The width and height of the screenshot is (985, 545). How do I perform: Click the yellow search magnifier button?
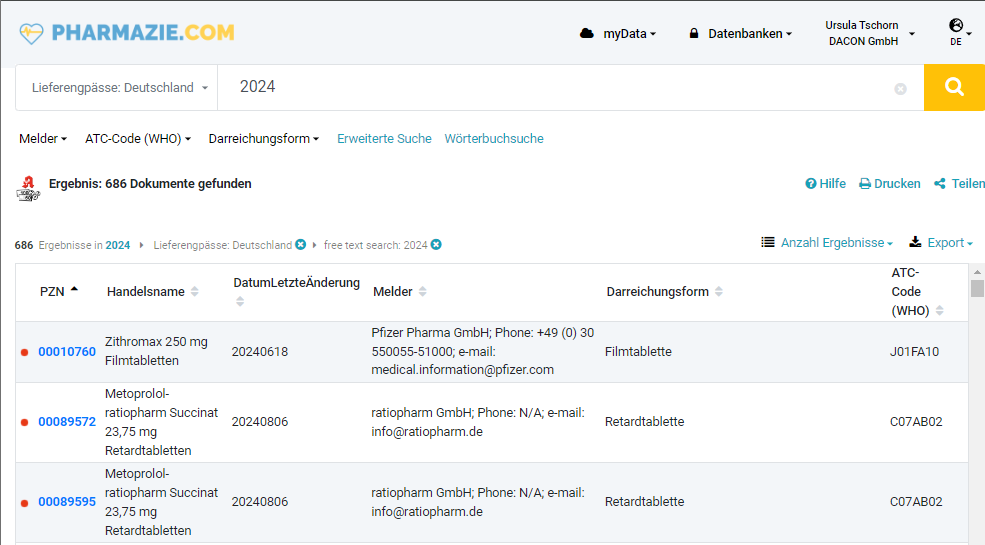tap(954, 87)
